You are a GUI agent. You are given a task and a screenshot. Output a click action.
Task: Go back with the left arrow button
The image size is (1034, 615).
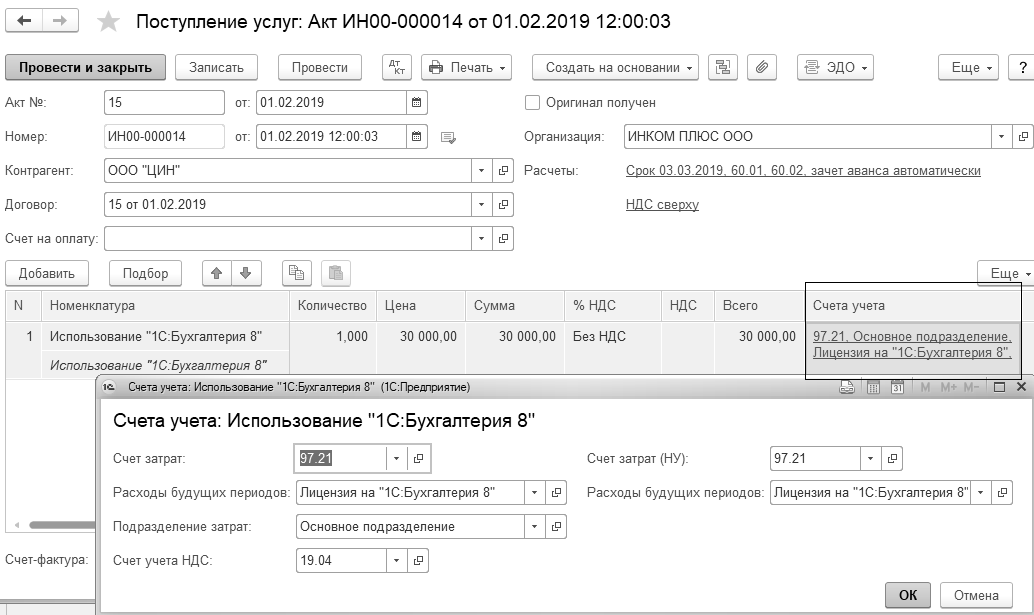(24, 21)
